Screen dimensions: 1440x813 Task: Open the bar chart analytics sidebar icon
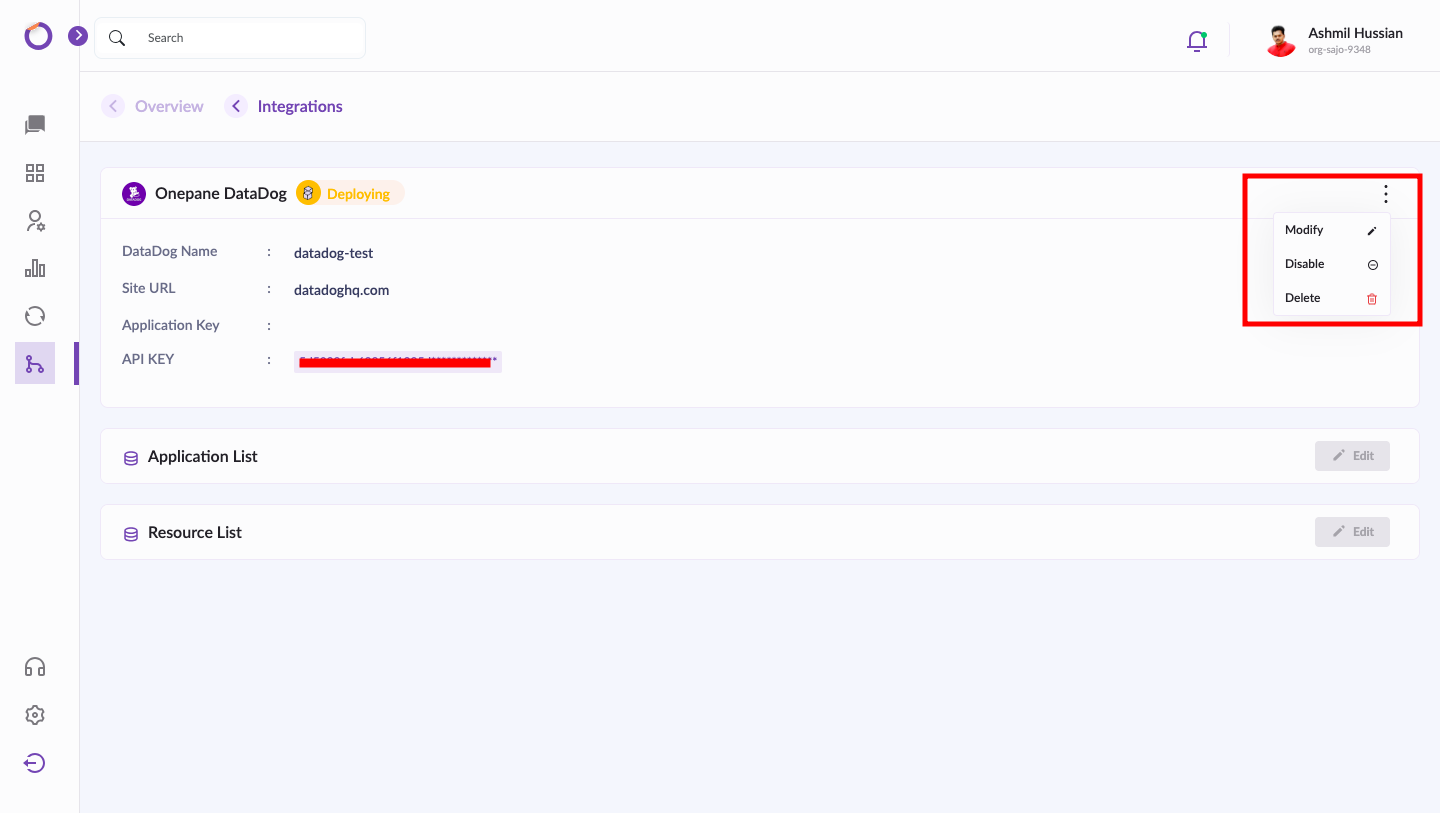click(x=35, y=268)
